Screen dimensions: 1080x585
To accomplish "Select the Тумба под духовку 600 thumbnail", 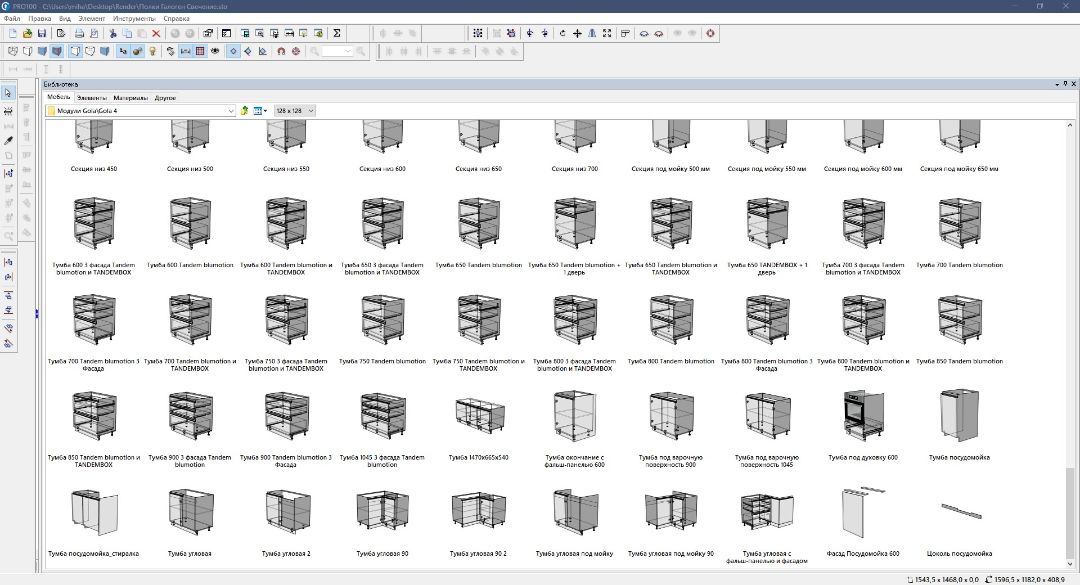I will pos(863,418).
